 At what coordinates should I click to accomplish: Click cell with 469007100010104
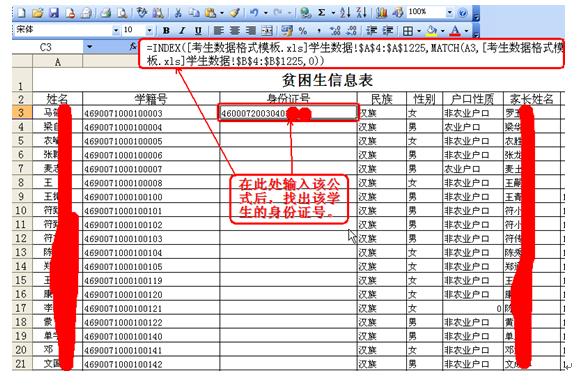(x=151, y=252)
